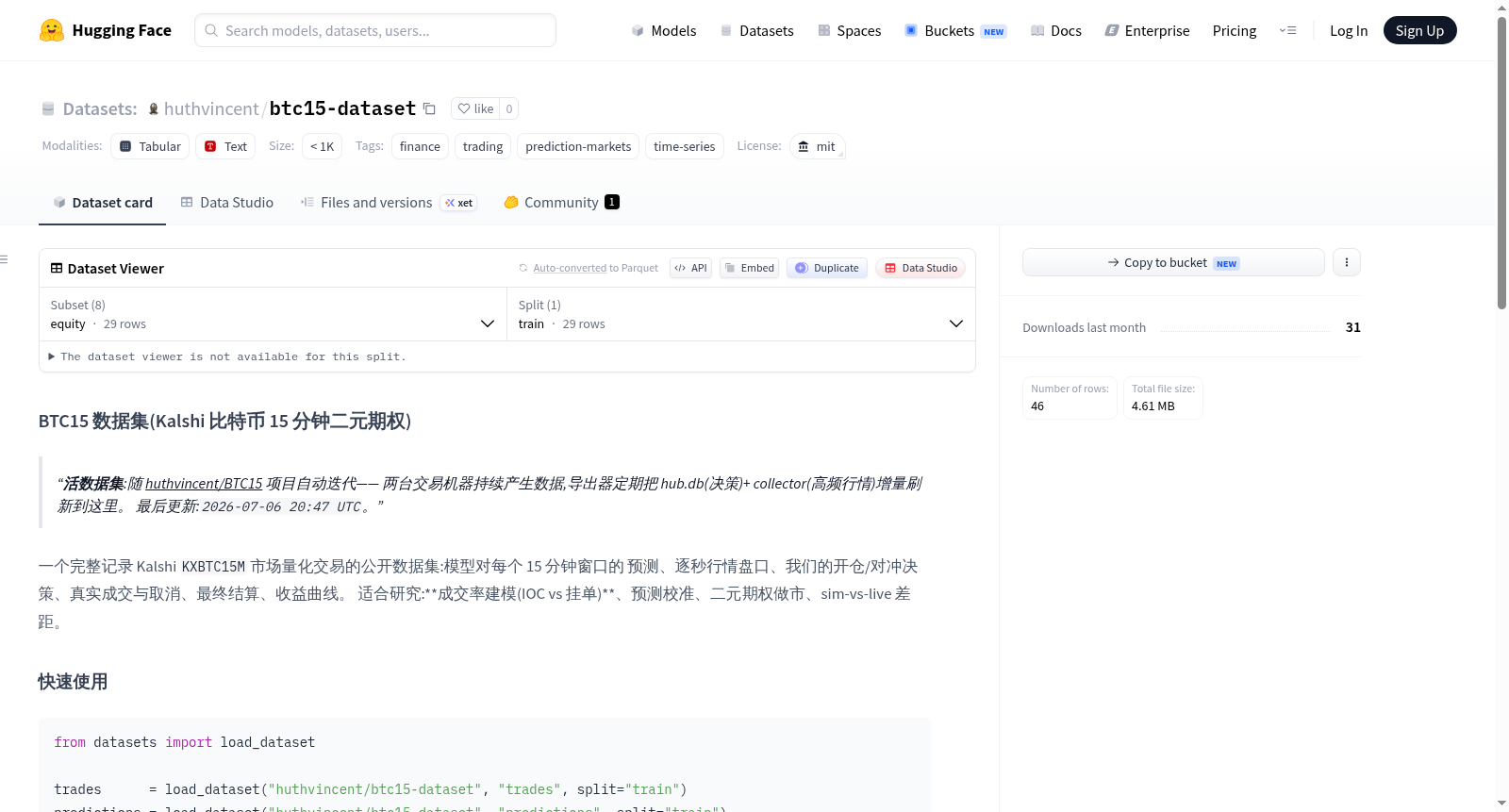The image size is (1509, 812).
Task: Open the huthvincent user profile link
Action: [x=211, y=108]
